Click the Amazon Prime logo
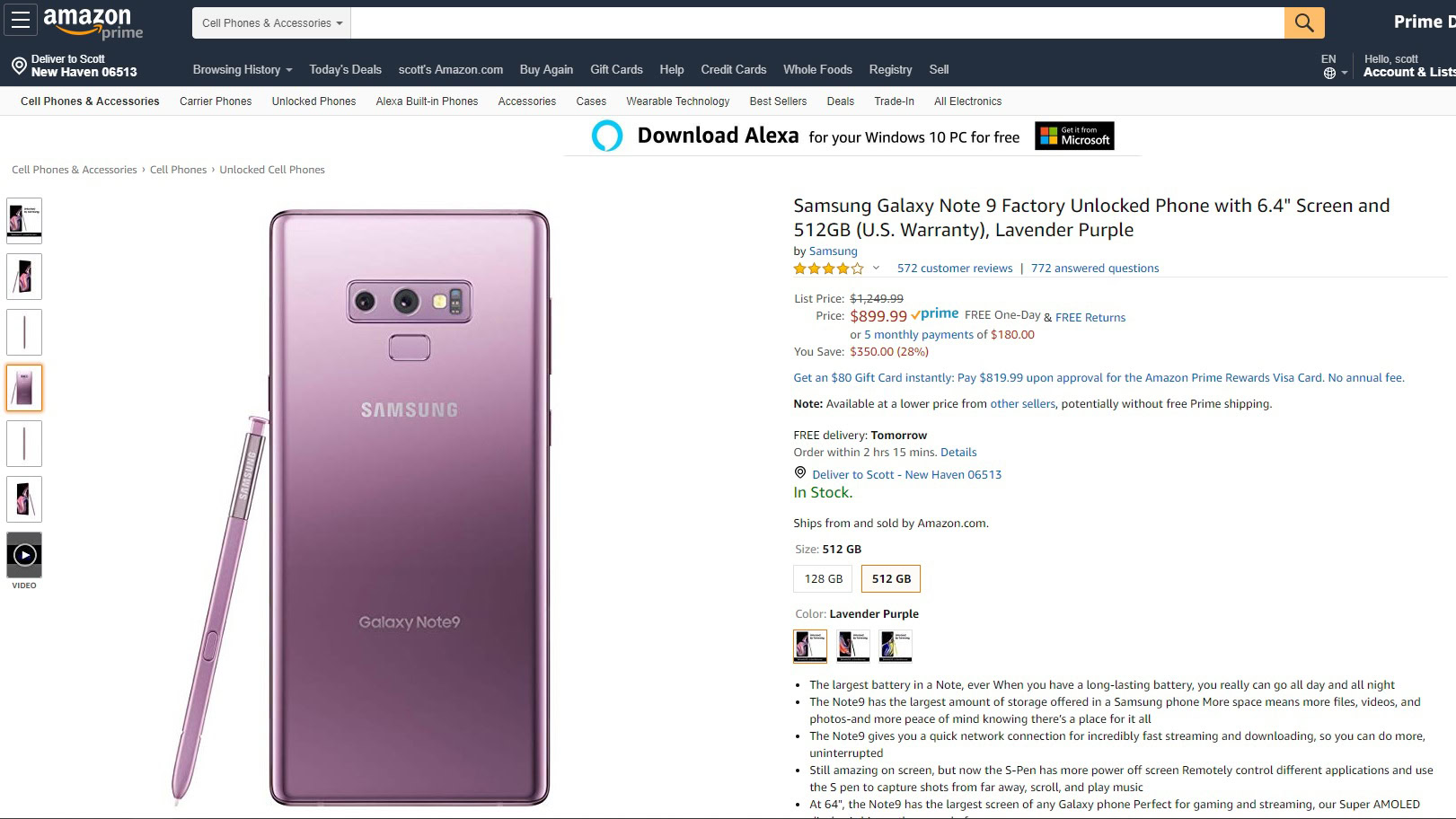 [x=93, y=23]
